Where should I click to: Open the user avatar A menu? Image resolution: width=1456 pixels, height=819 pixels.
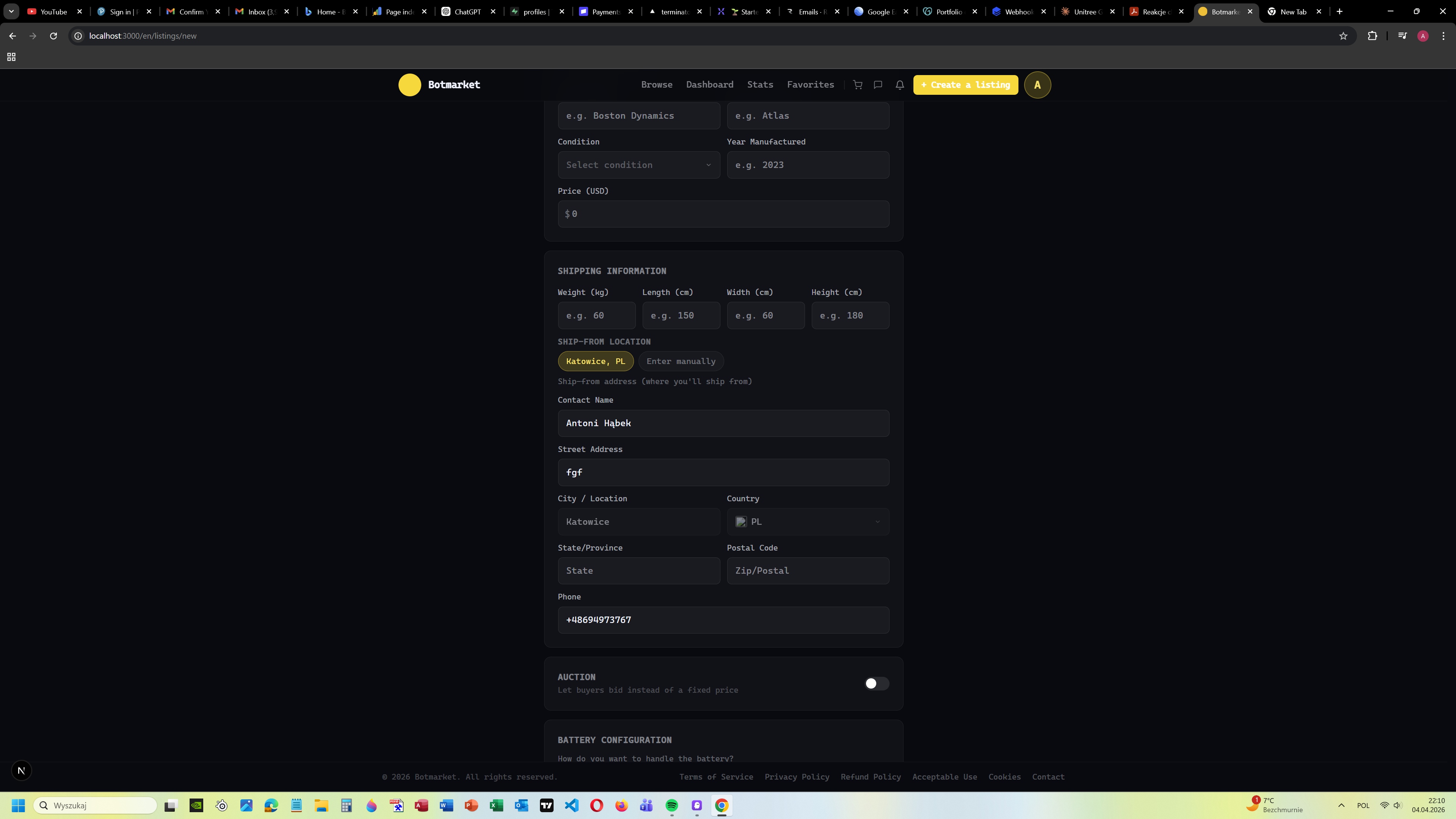[1037, 85]
